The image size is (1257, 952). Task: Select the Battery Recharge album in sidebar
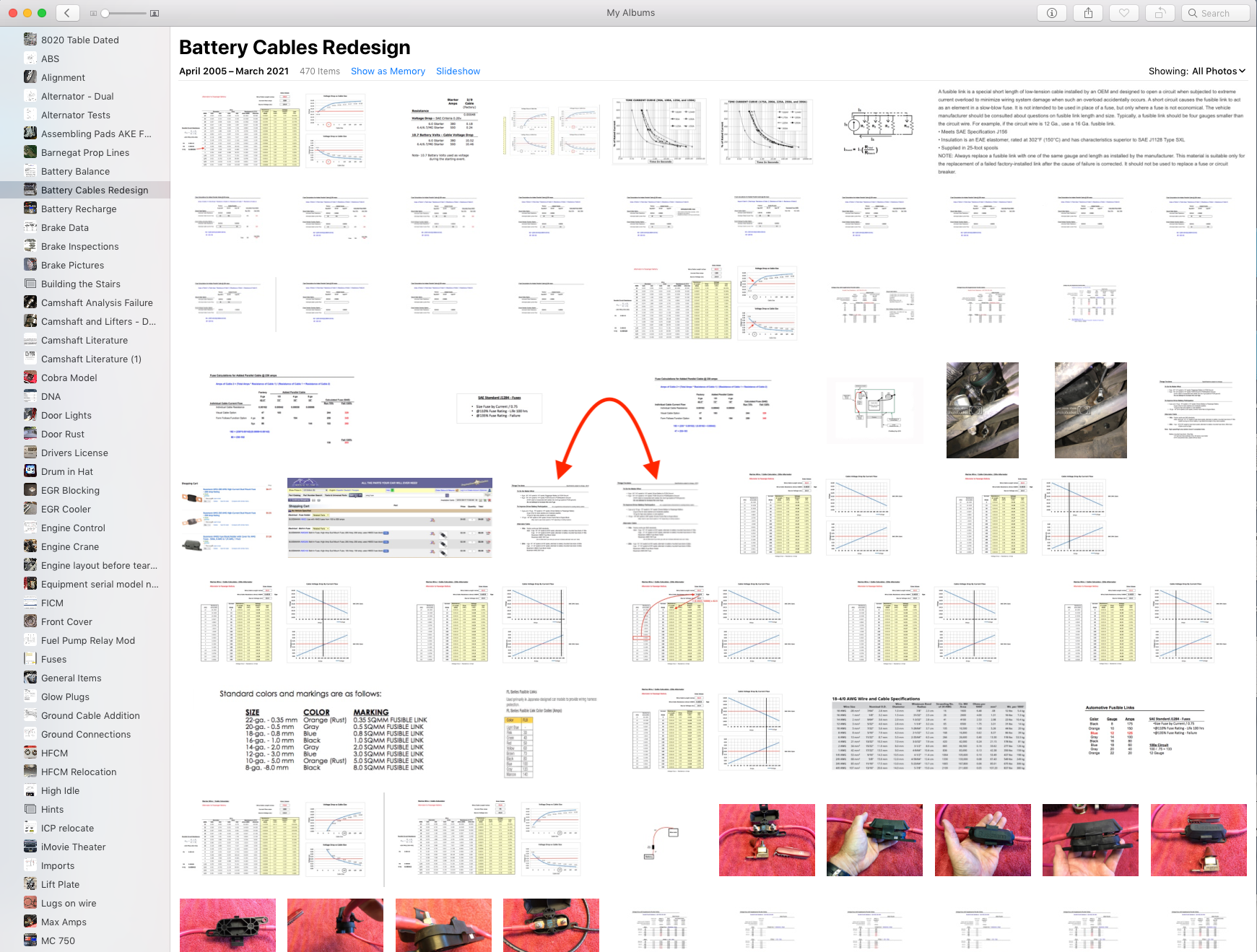tap(79, 209)
